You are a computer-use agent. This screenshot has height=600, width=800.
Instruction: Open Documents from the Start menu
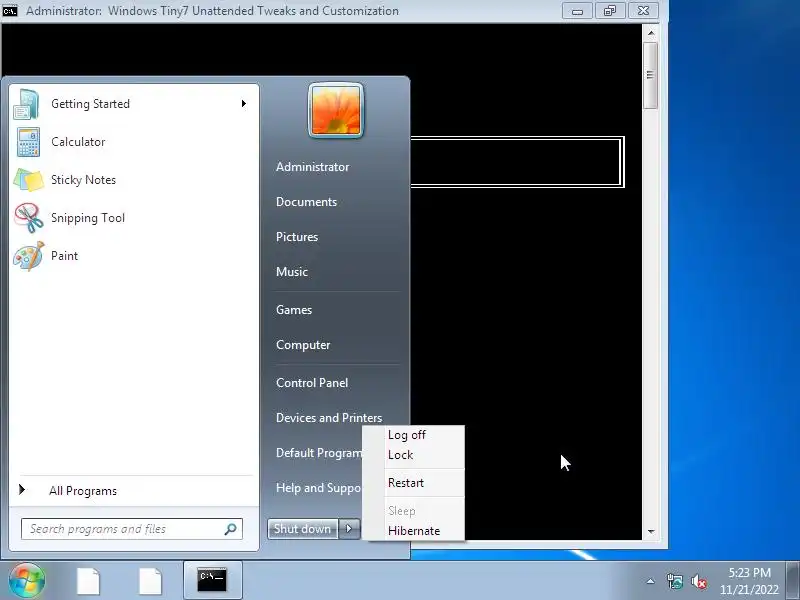coord(306,202)
